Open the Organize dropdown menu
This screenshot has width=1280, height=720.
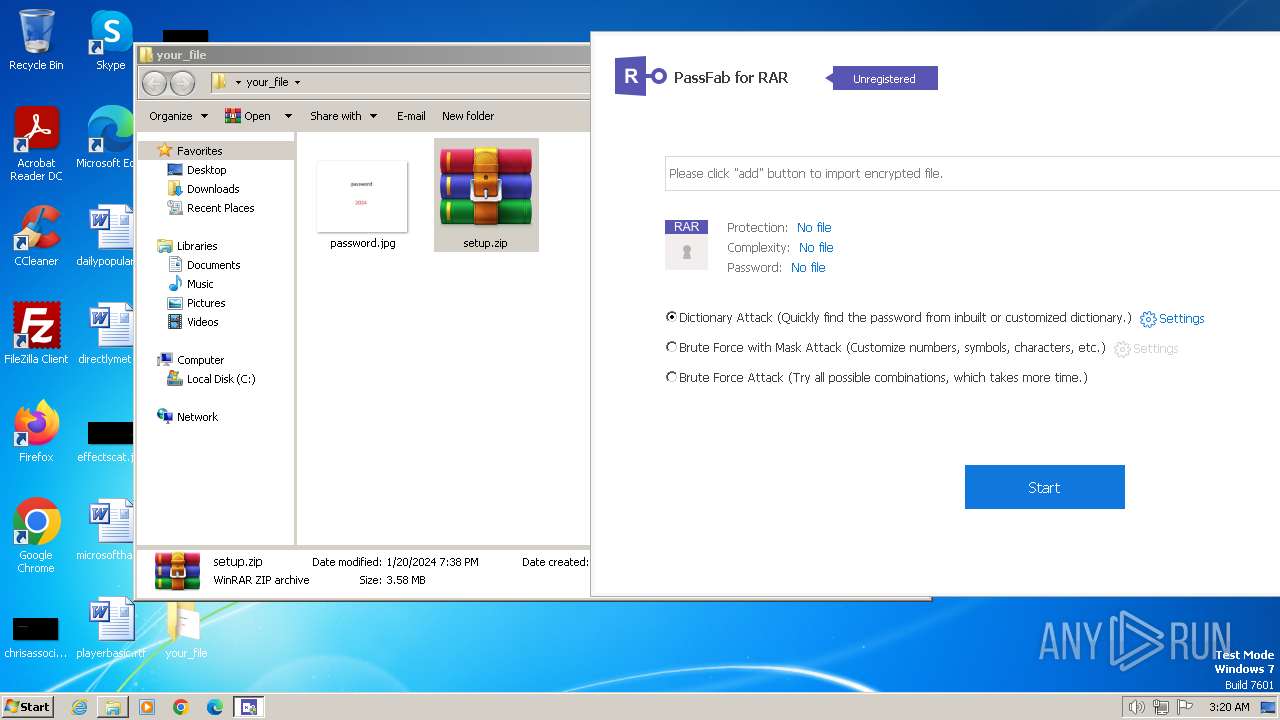[178, 116]
